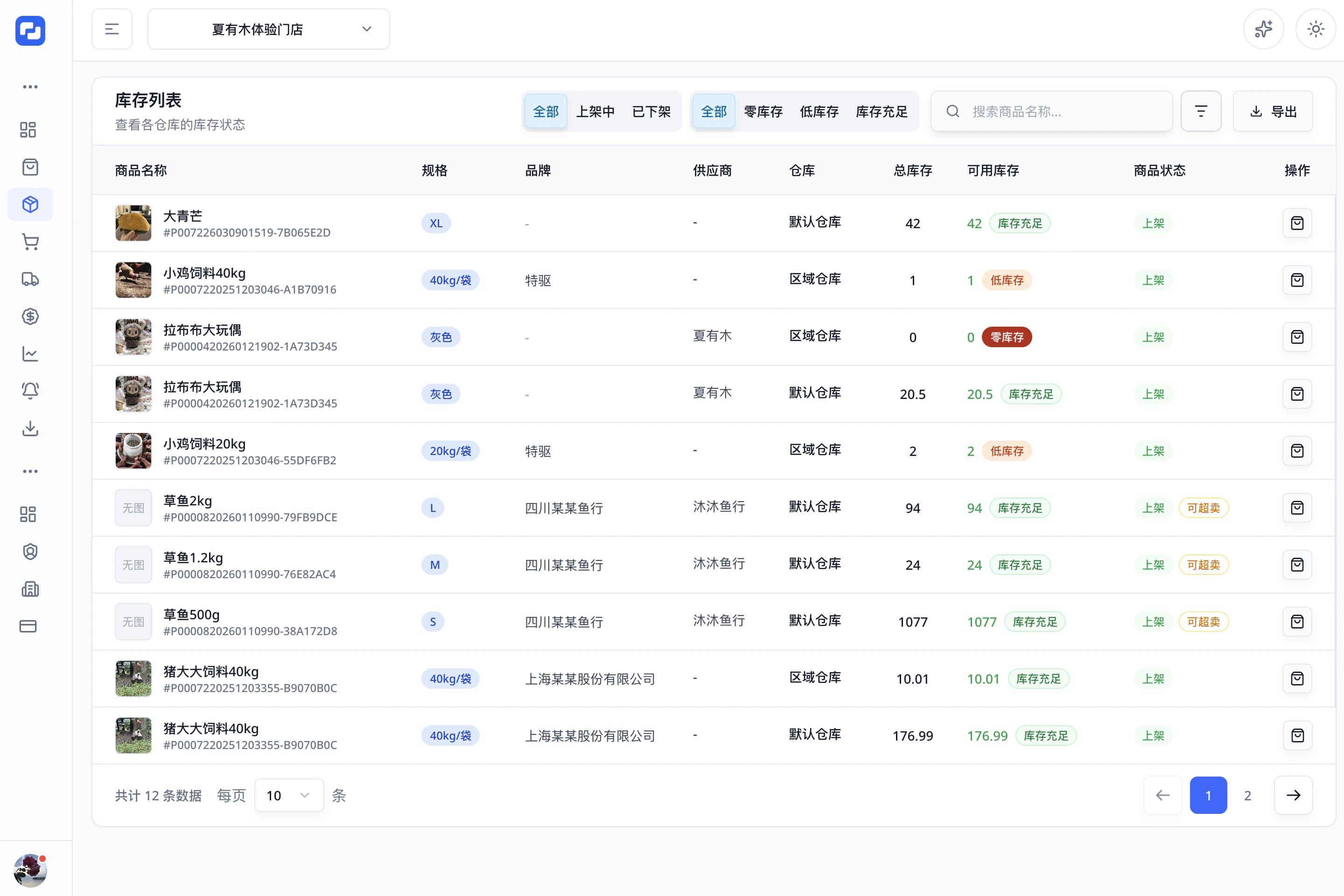Click the 可用库存 column header

[993, 170]
